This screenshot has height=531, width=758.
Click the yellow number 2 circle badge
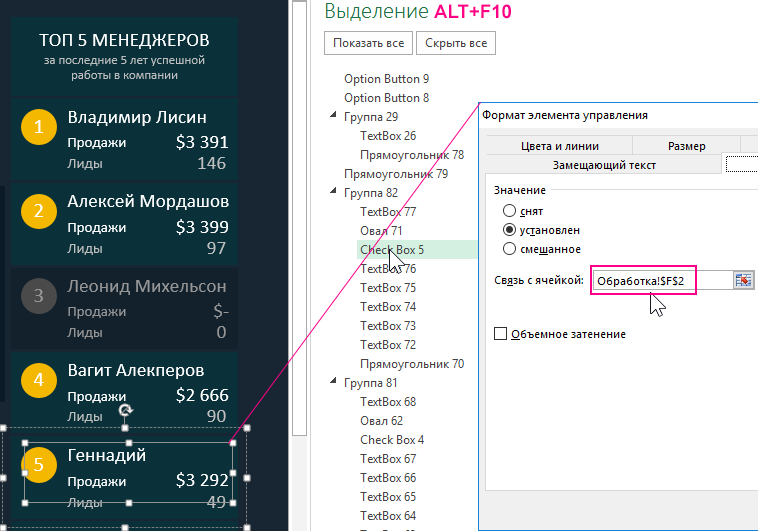[x=39, y=211]
